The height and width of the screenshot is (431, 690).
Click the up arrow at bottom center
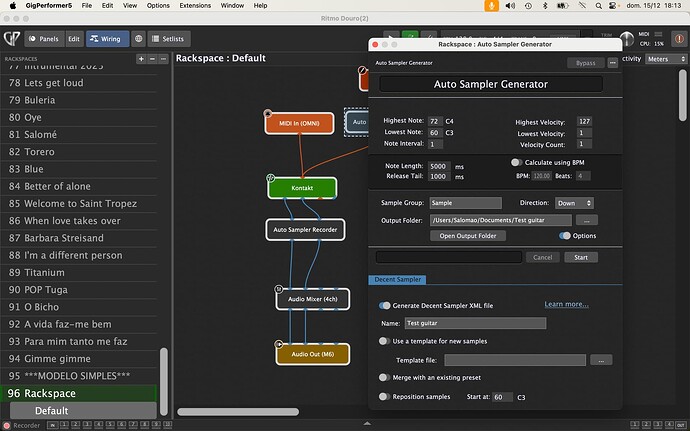point(367,424)
